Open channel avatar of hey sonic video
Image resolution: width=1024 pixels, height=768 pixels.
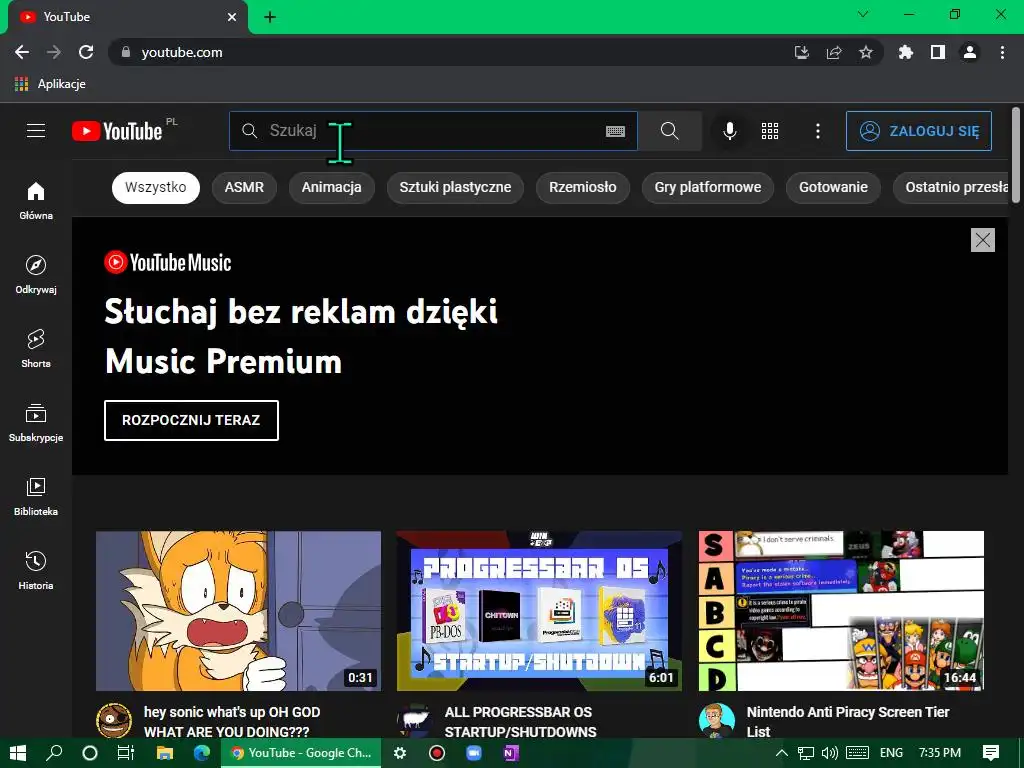coord(114,720)
